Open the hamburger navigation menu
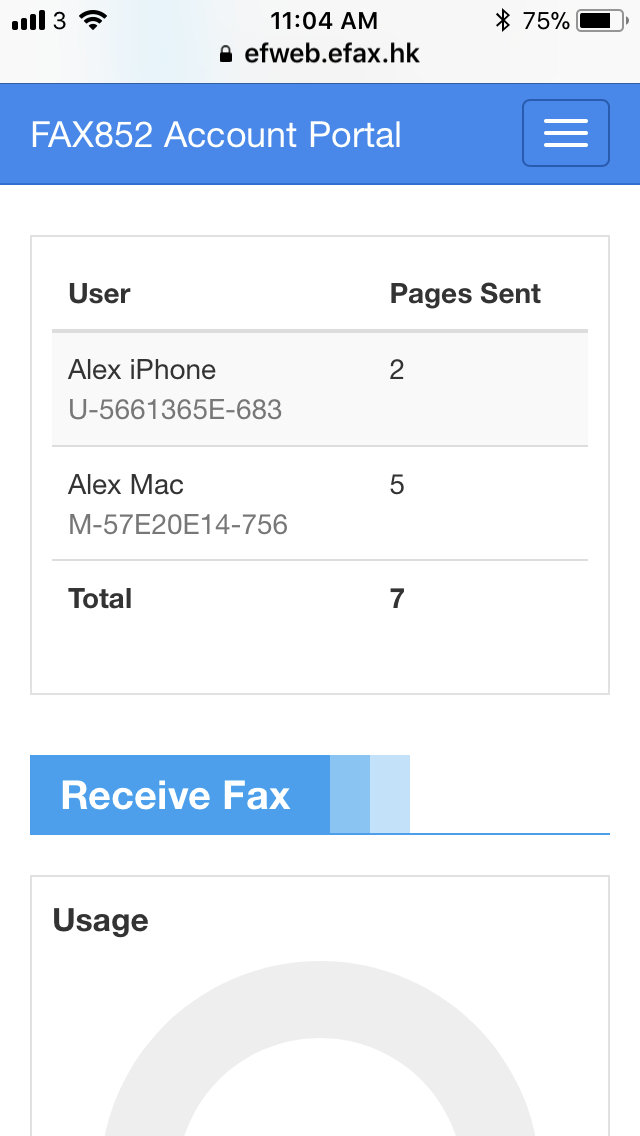640x1136 pixels. click(565, 133)
